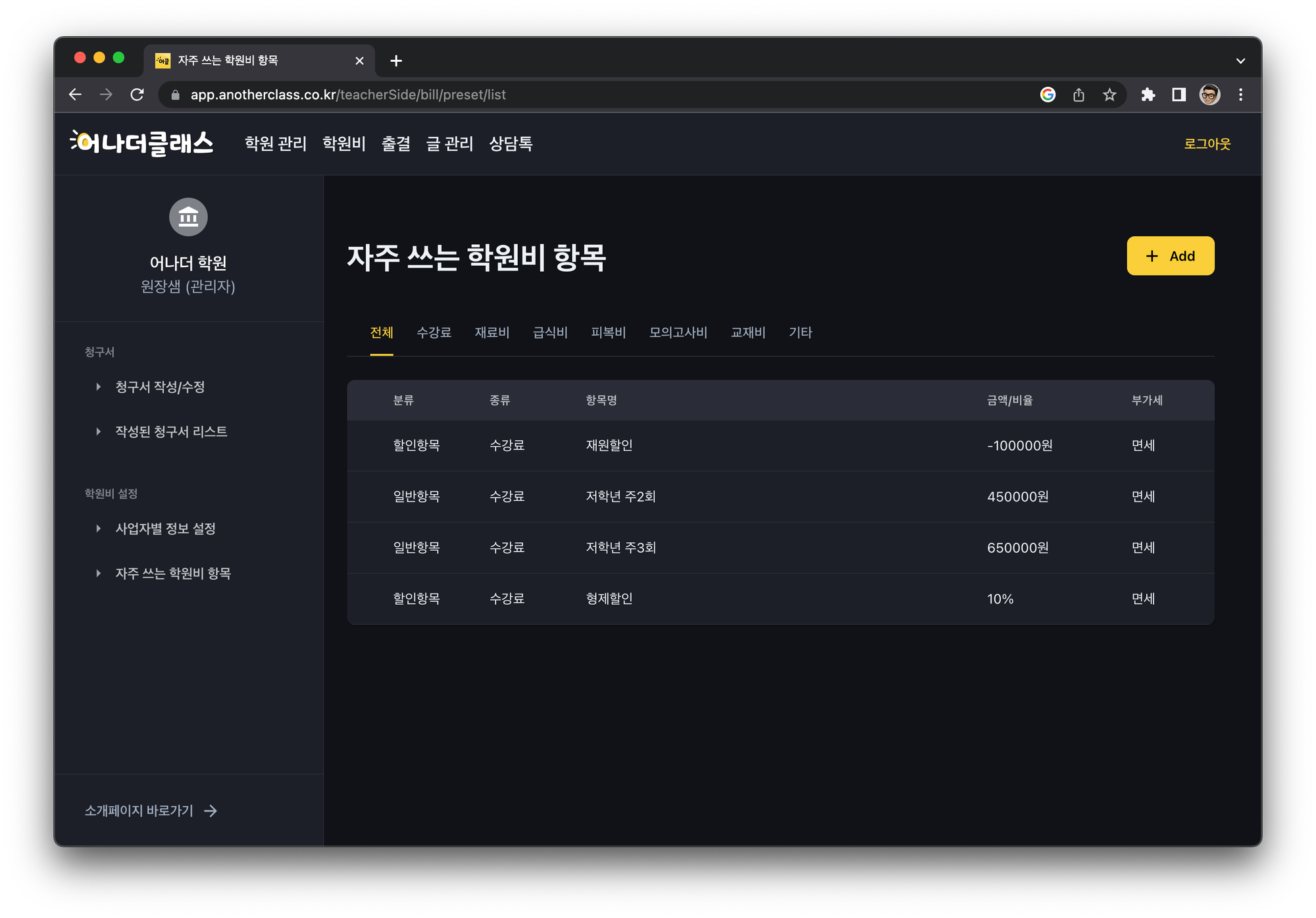Go back with the browser back arrow
This screenshot has height=918, width=1316.
(75, 95)
